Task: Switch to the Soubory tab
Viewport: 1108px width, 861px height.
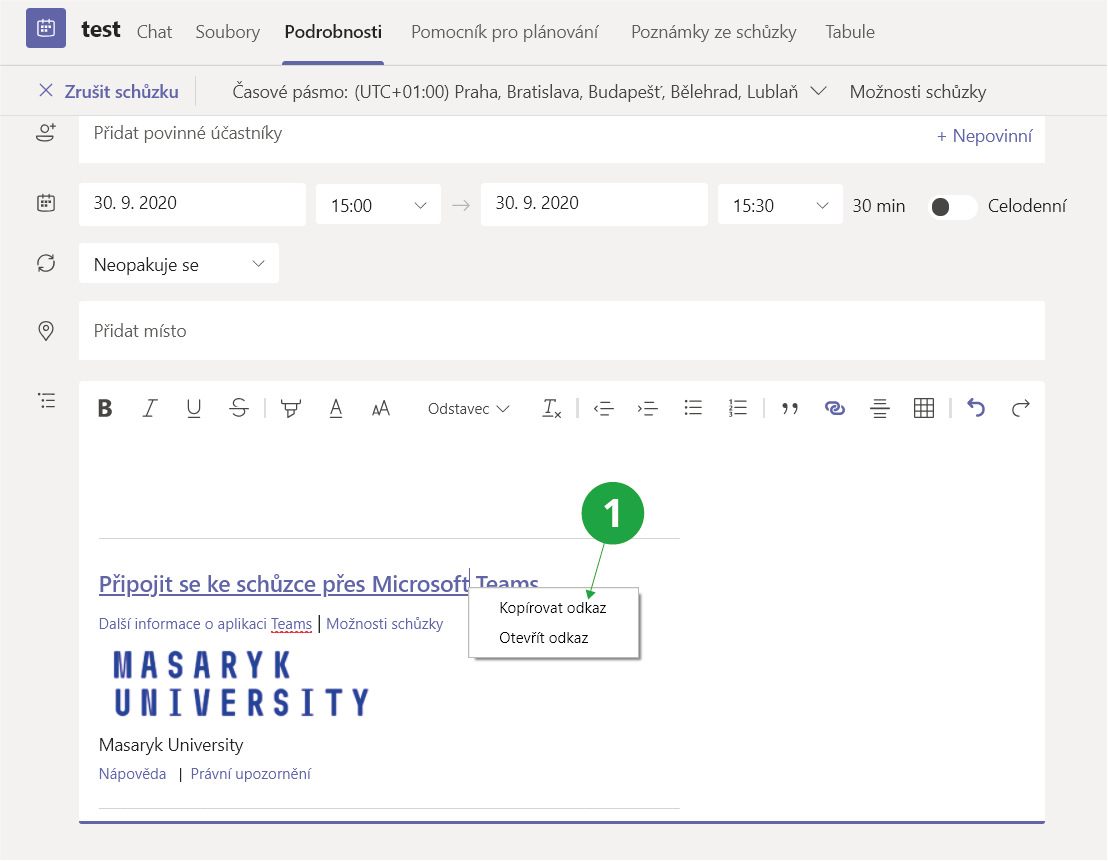Action: 227,32
